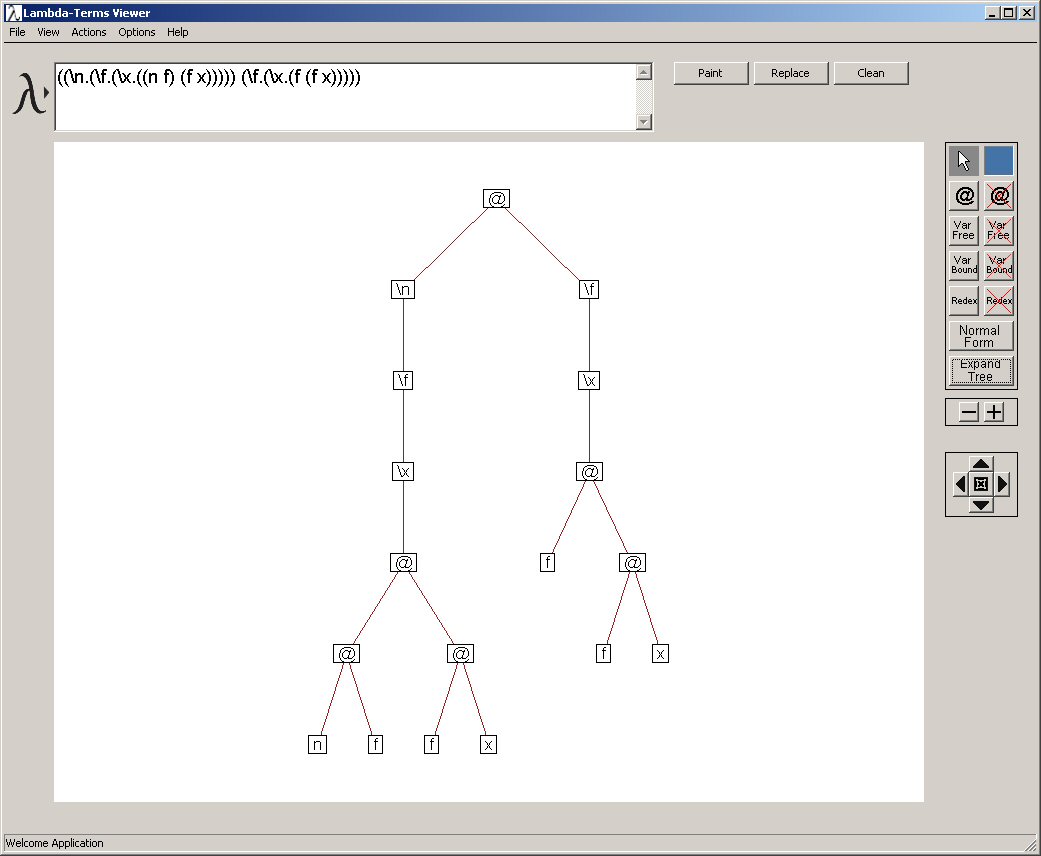
Task: Click the Expand Tree button
Action: pos(981,370)
